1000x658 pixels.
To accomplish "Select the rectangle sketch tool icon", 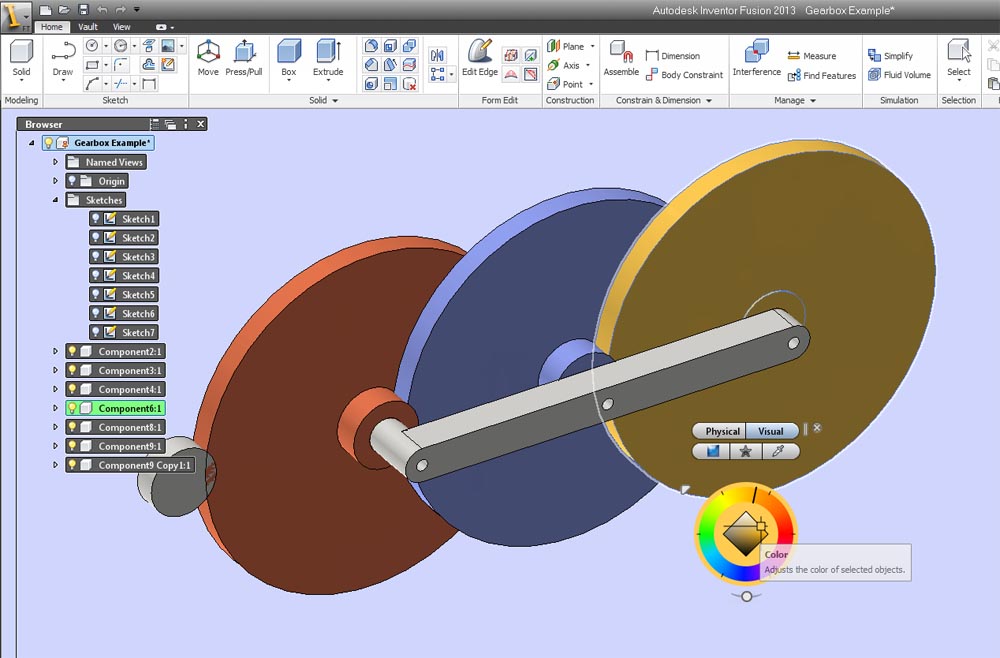I will [x=92, y=65].
